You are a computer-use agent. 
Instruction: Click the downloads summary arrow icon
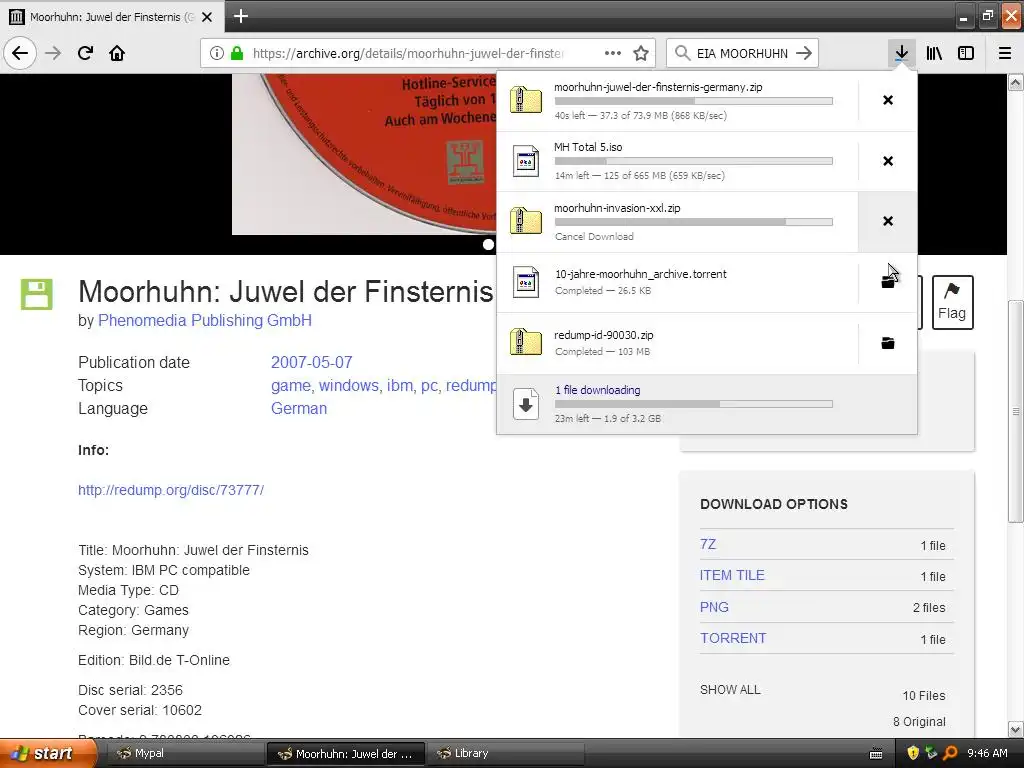coord(526,404)
